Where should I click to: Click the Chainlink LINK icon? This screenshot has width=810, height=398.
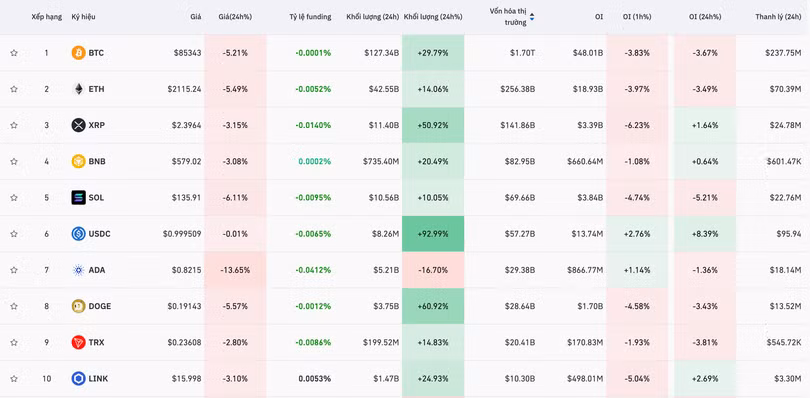(79, 378)
